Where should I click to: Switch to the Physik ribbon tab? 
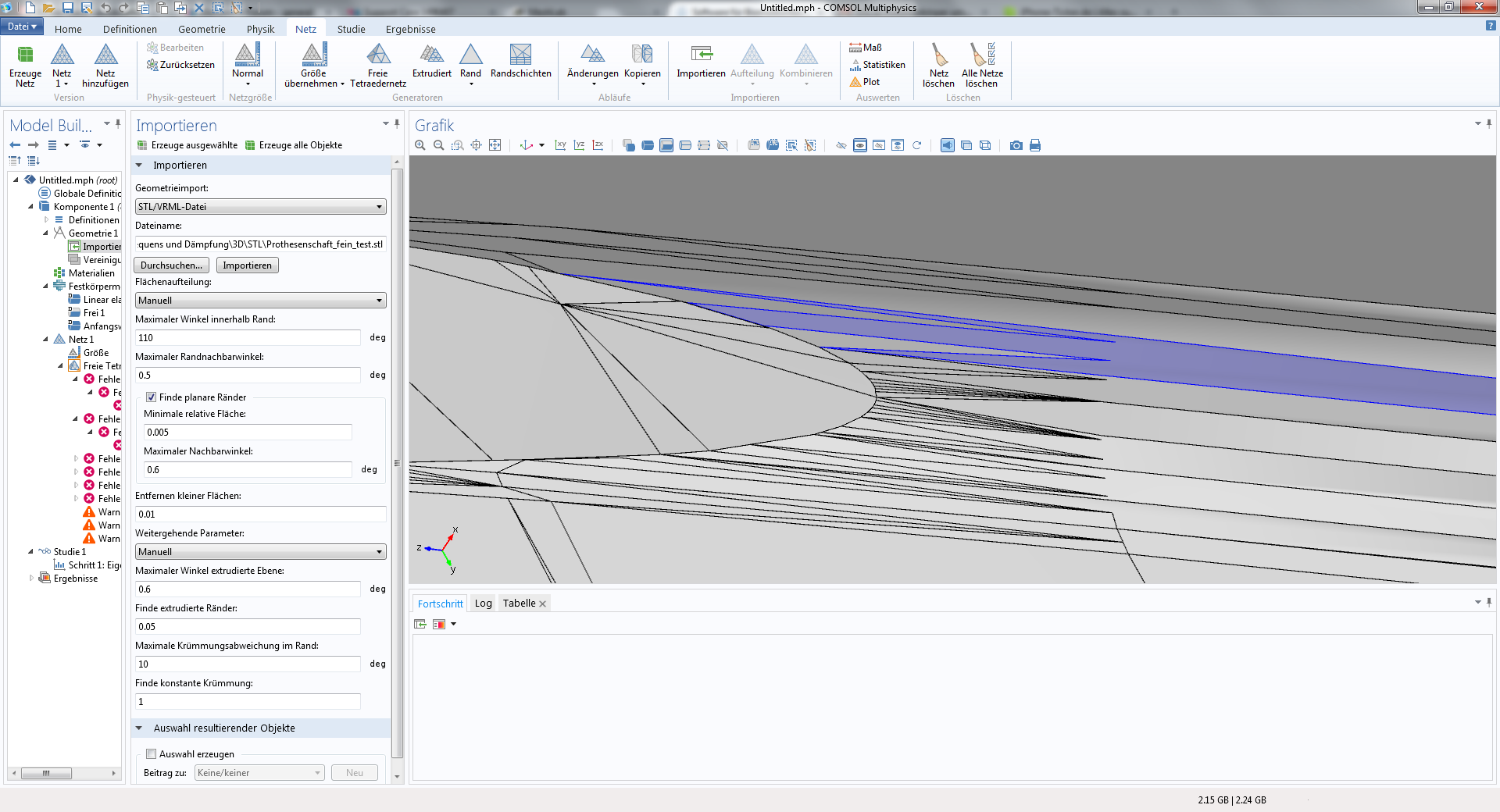coord(260,29)
